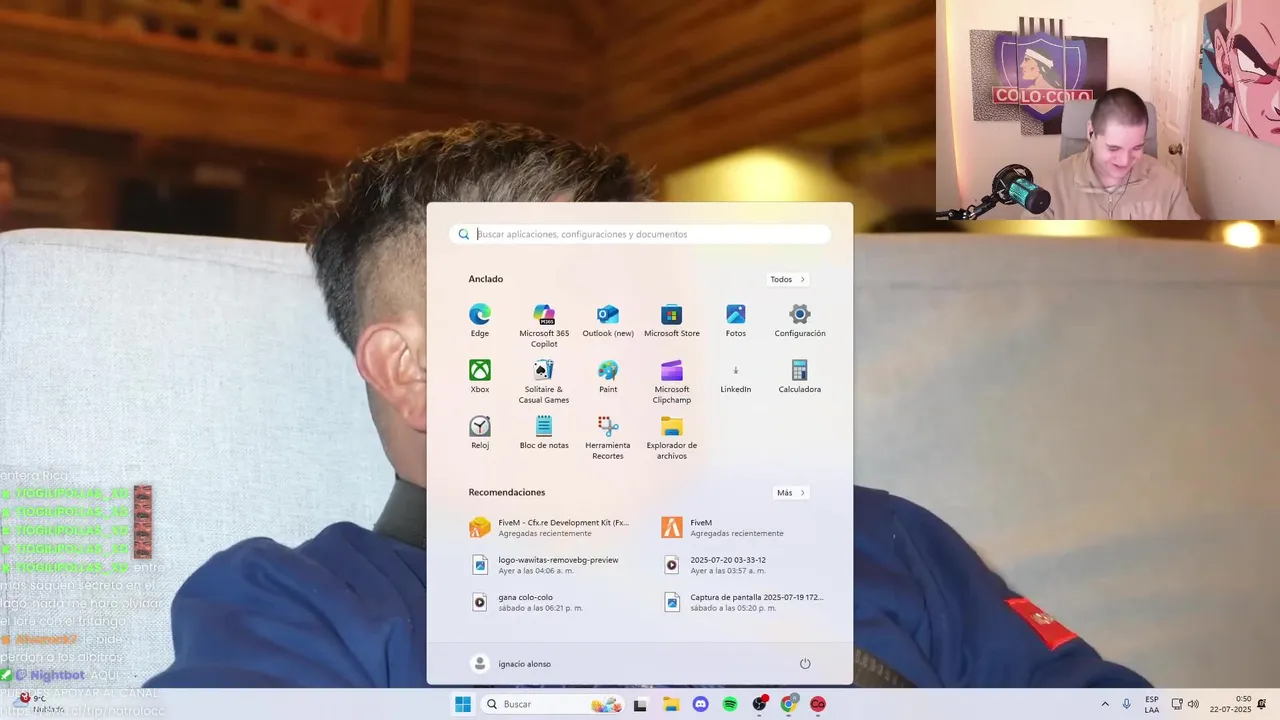The image size is (1280, 720).
Task: Launch the Fotos app
Action: click(736, 320)
